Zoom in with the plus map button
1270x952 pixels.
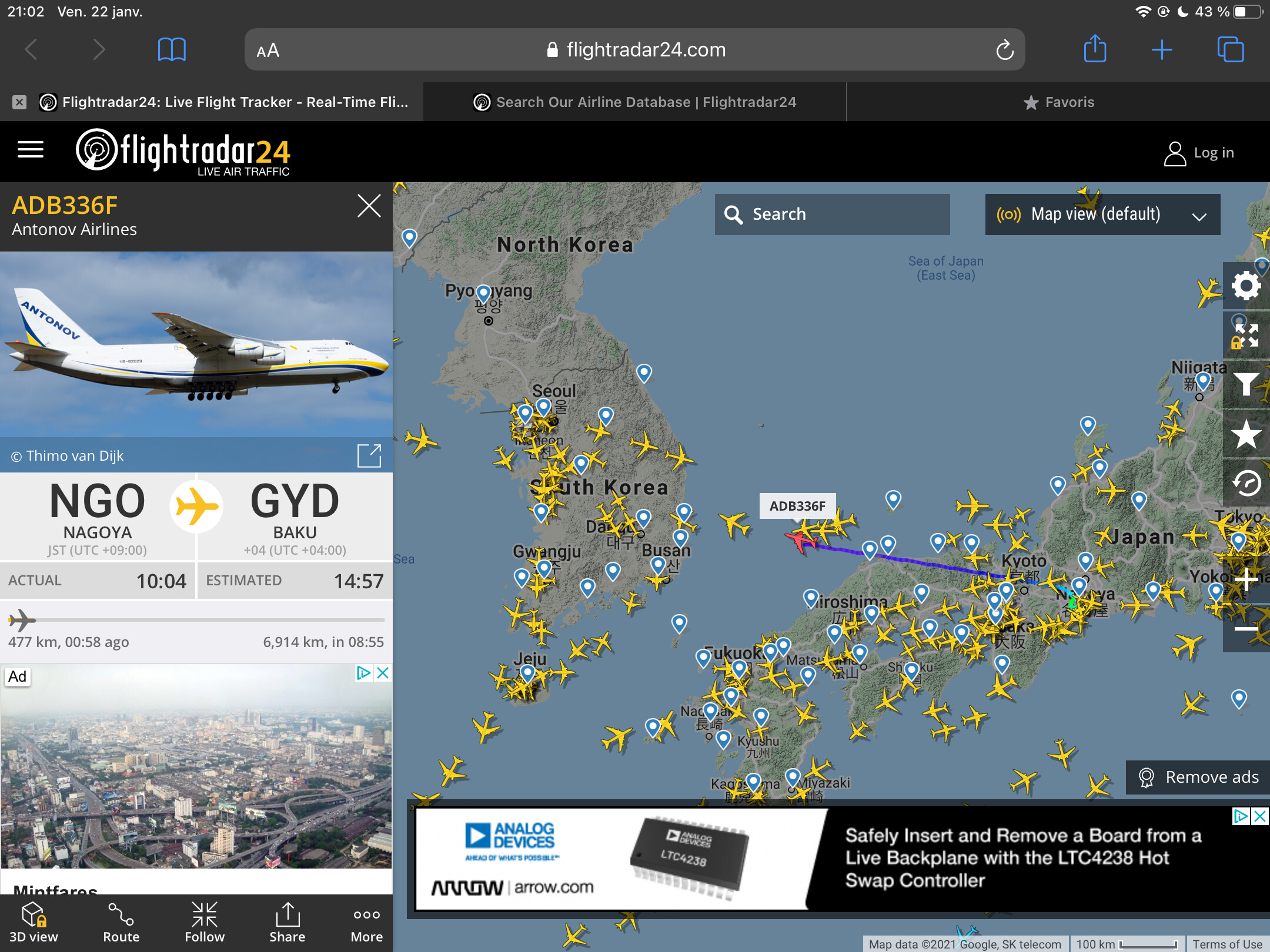[x=1246, y=579]
